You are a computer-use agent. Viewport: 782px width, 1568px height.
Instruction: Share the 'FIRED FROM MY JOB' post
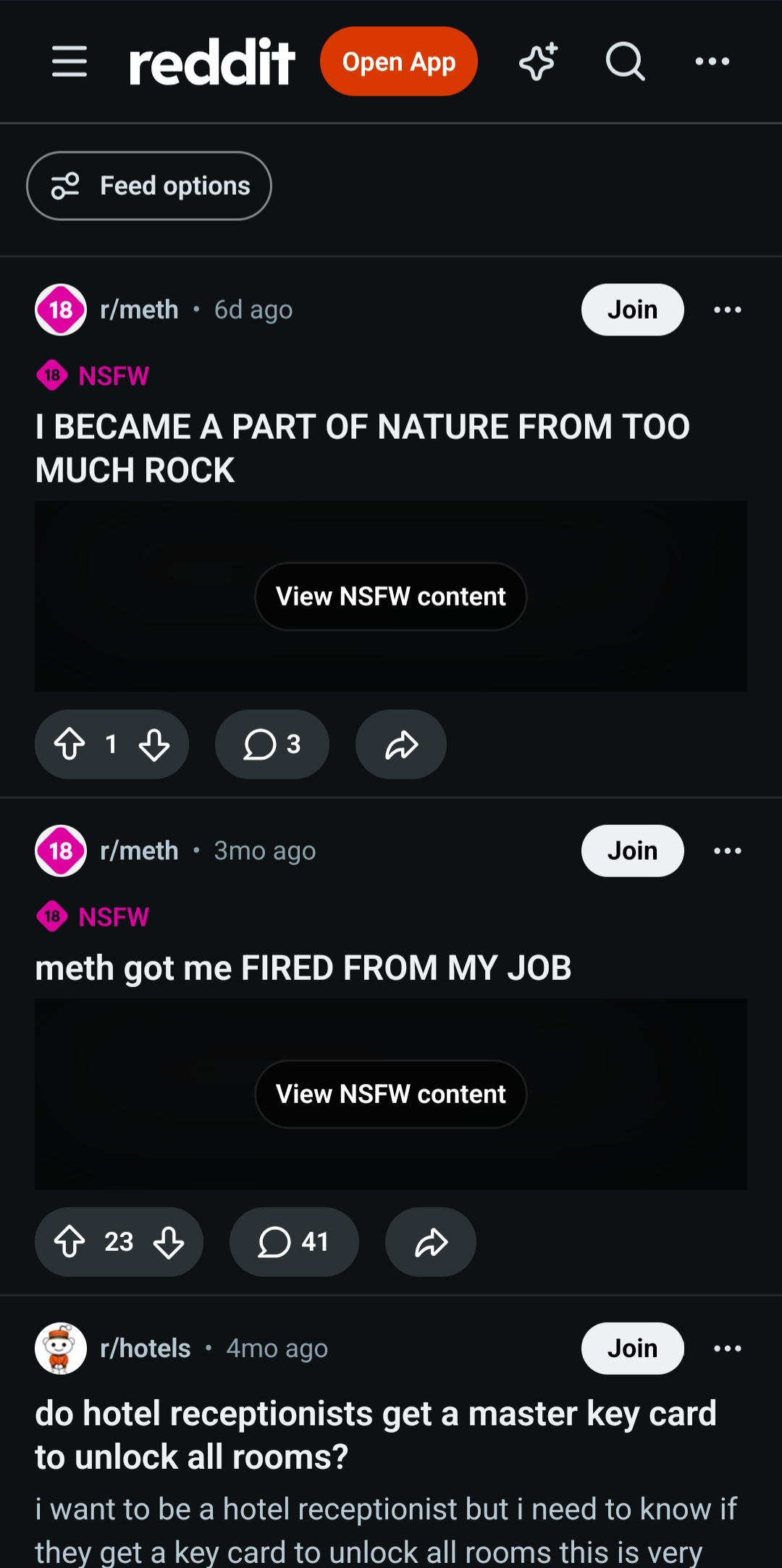[431, 1241]
